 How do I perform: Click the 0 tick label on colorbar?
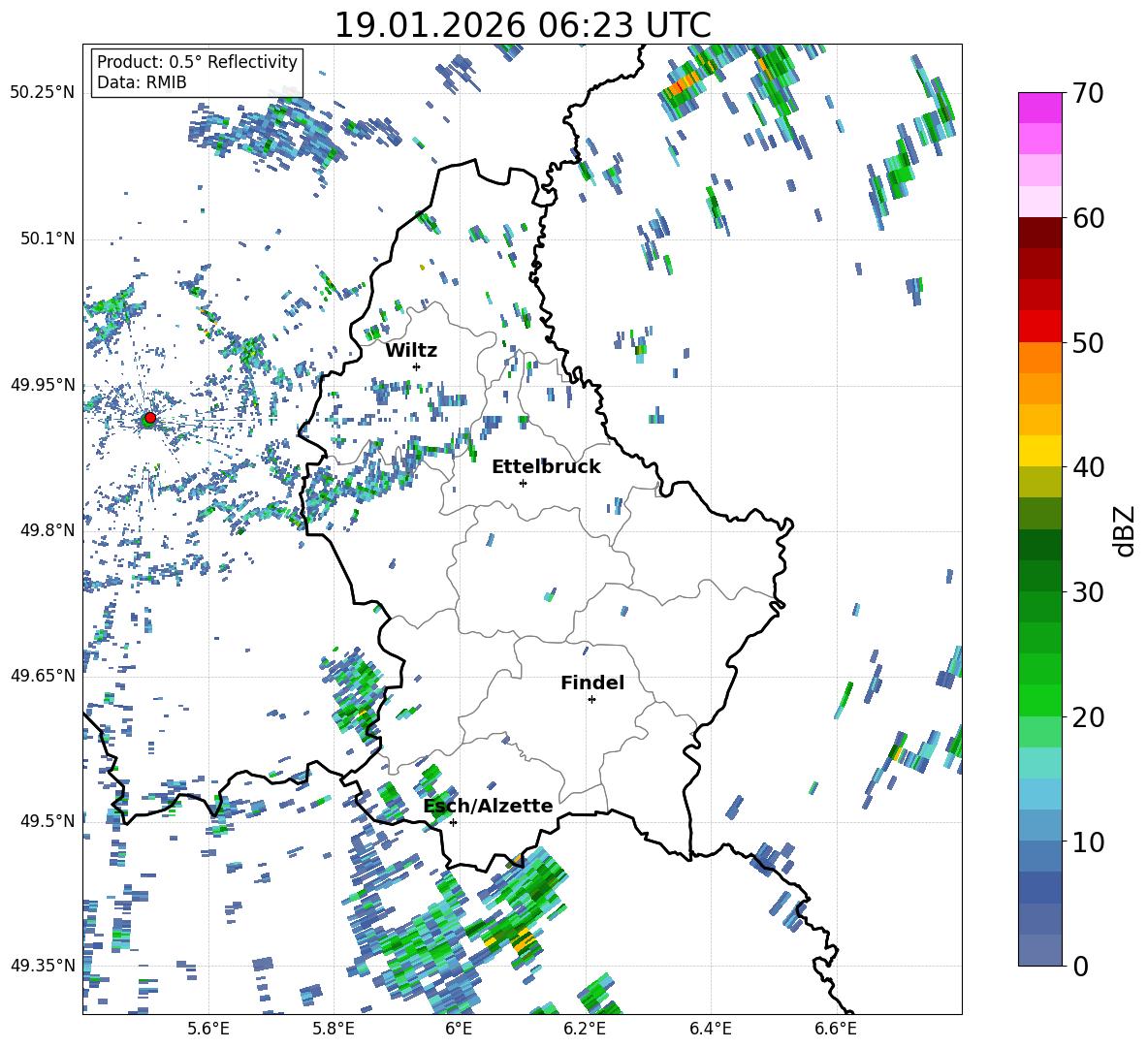[x=1080, y=966]
